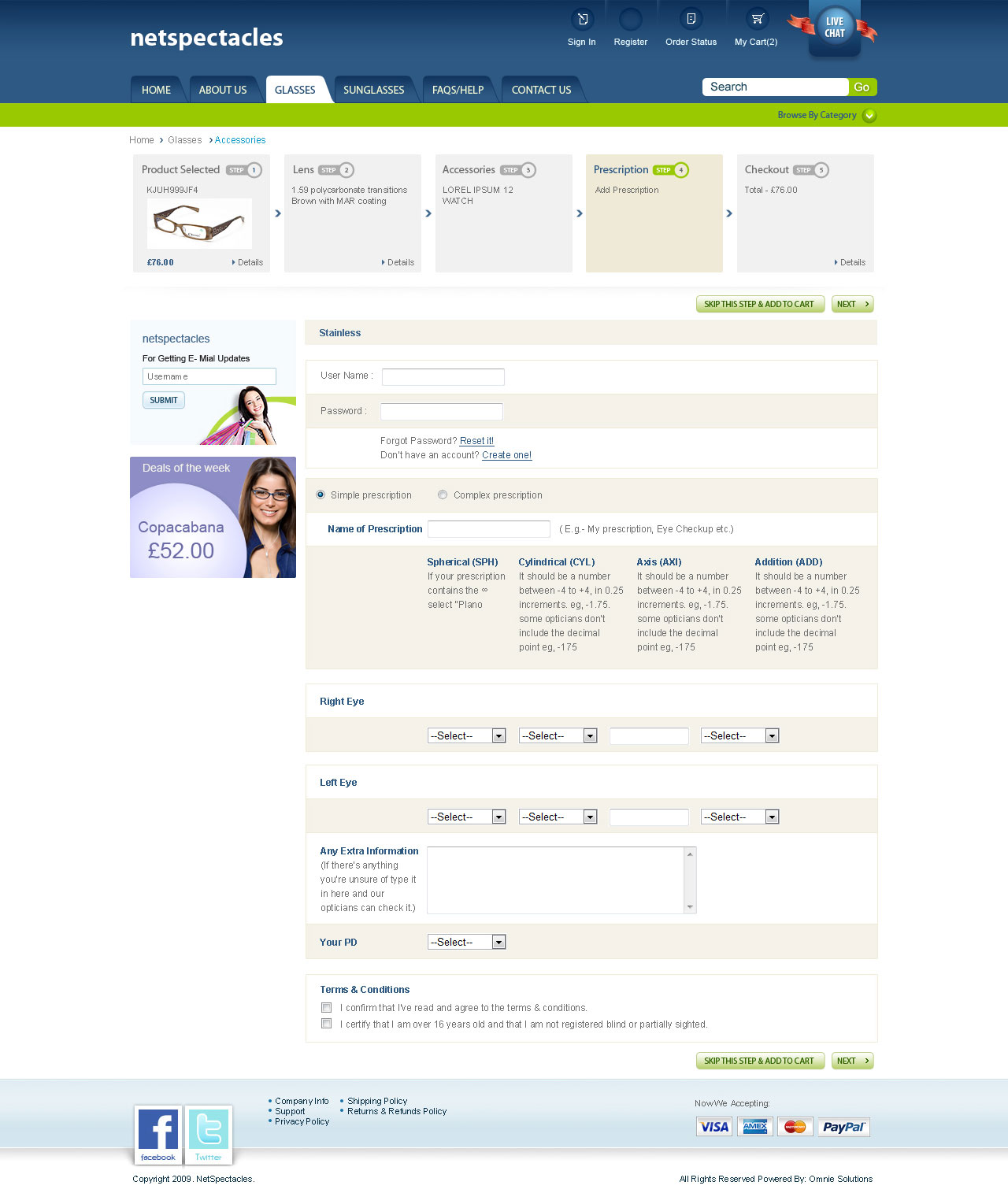1008x1204 pixels.
Task: Open the Deals of the week Copacabana banner
Action: click(x=213, y=517)
